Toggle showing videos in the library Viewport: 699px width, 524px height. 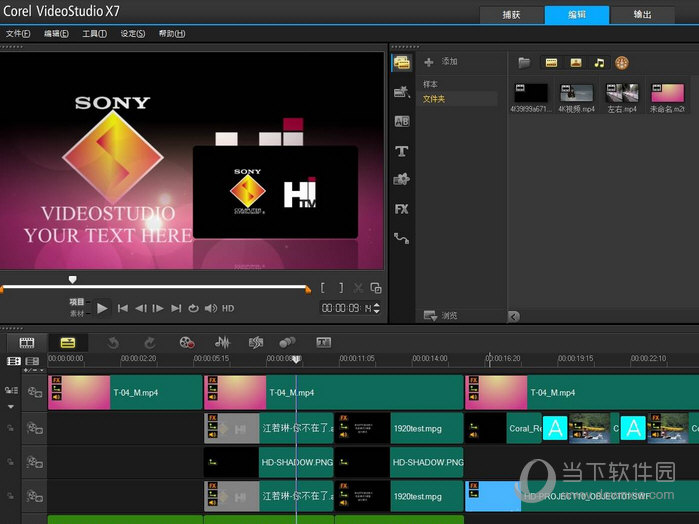click(x=551, y=63)
